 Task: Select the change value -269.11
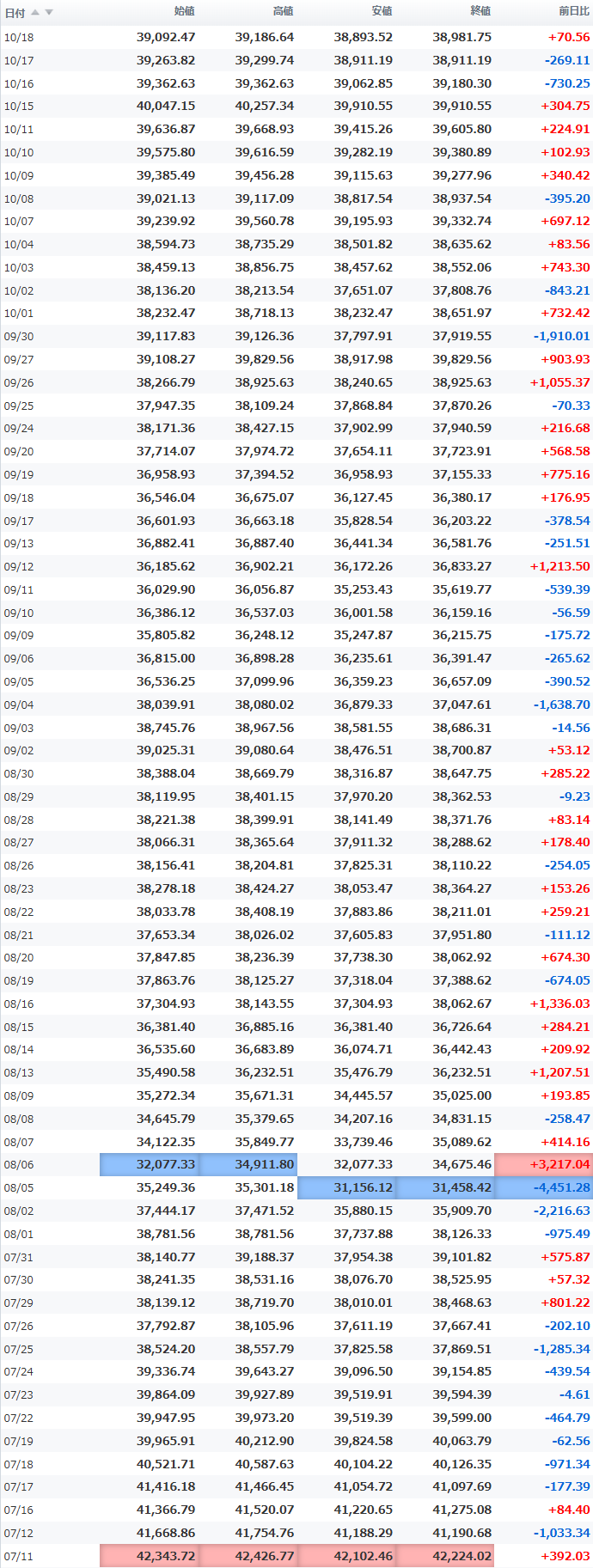pyautogui.click(x=567, y=60)
